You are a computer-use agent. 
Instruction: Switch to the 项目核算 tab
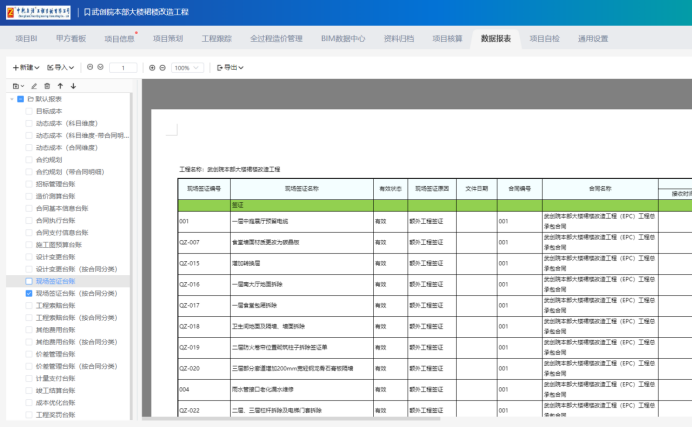[447, 39]
